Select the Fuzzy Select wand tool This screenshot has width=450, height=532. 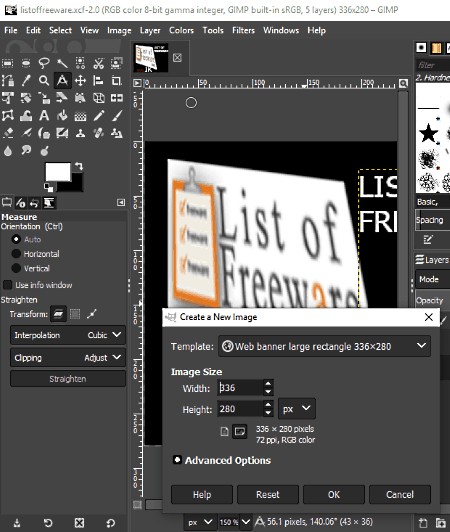tap(62, 63)
